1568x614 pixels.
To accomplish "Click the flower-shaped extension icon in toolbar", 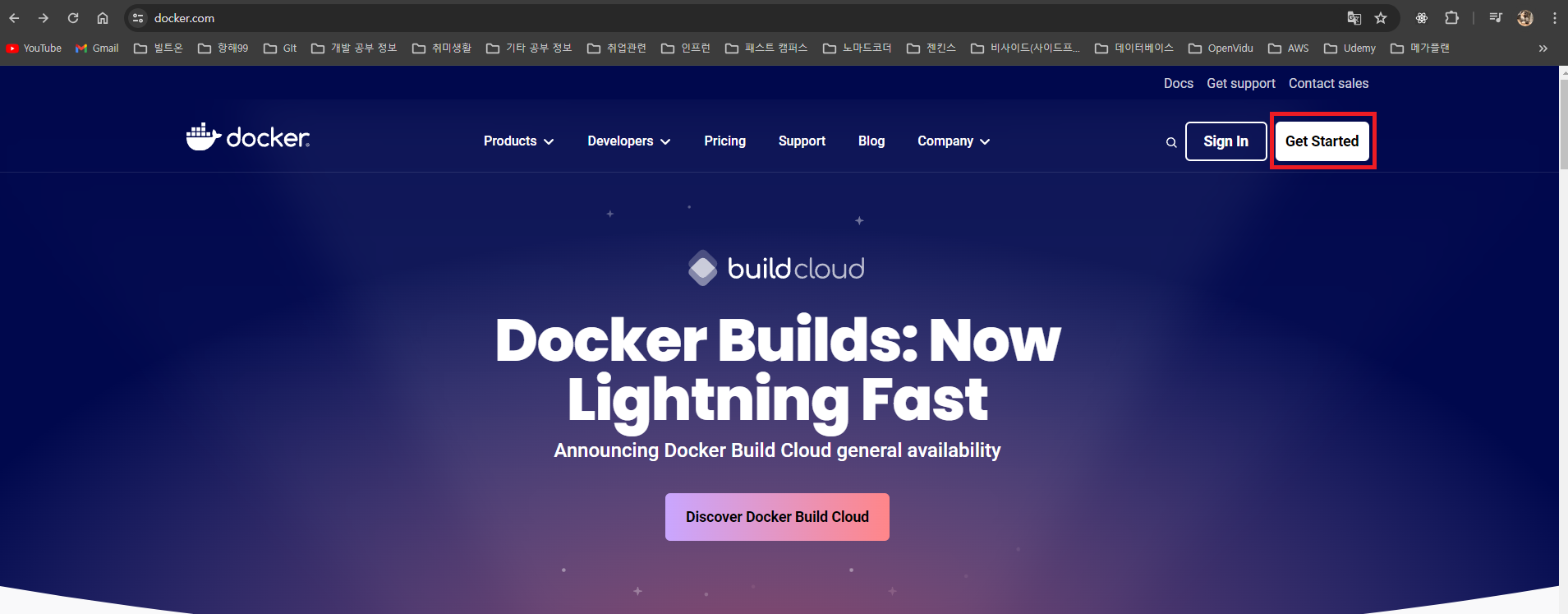I will (x=1422, y=18).
